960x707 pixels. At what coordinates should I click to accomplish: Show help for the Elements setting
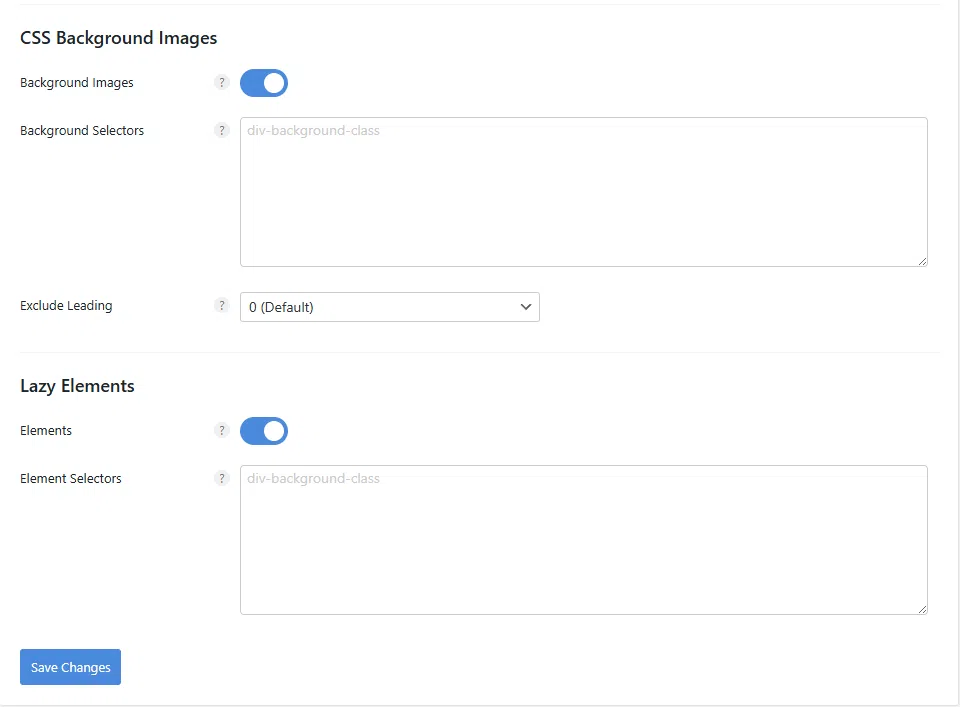[222, 431]
